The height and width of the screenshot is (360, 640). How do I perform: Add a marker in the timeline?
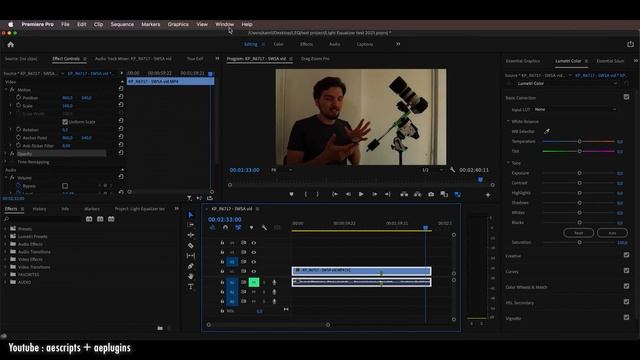(x=251, y=228)
